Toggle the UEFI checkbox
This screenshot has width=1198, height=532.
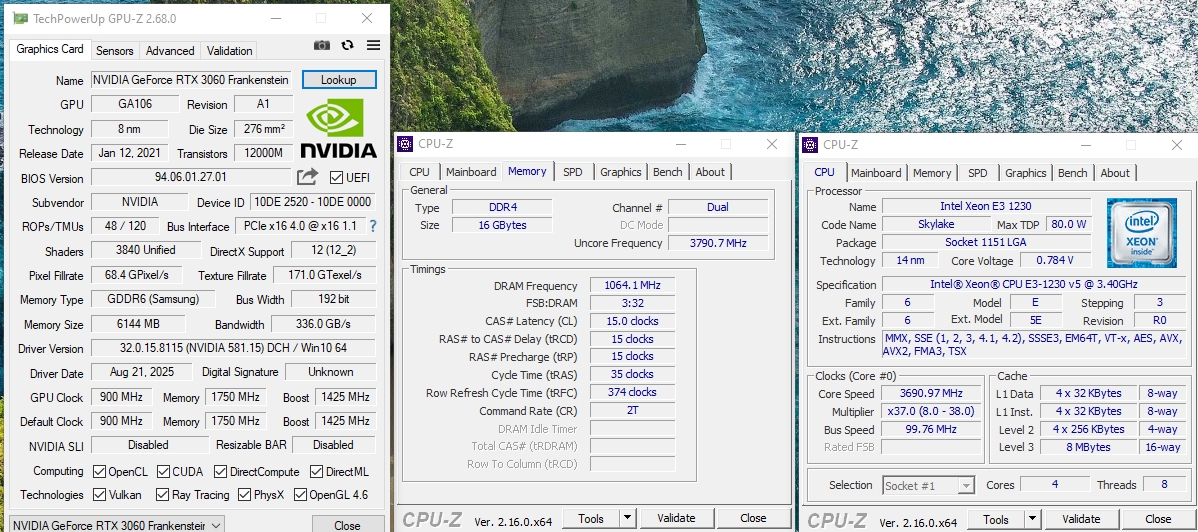point(336,177)
